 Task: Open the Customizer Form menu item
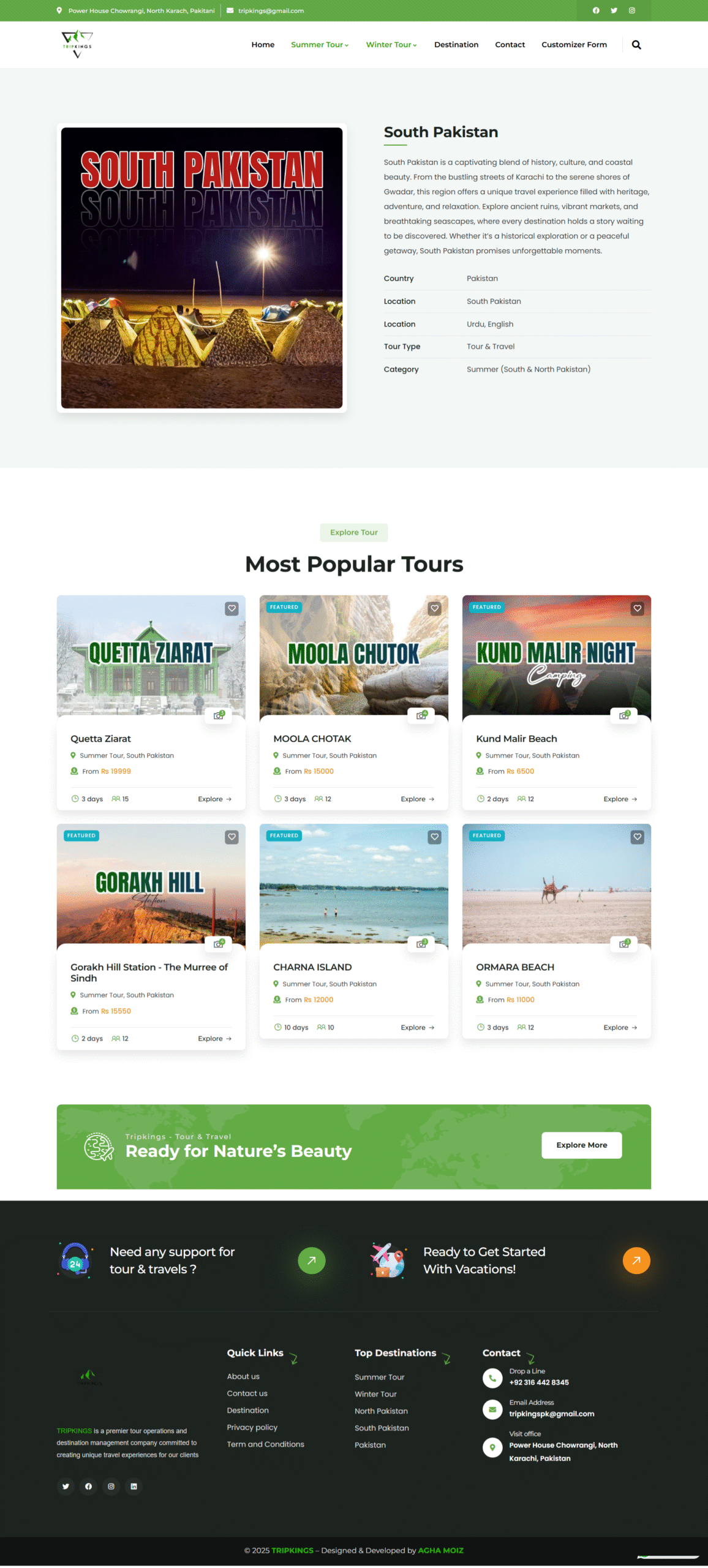(x=574, y=45)
